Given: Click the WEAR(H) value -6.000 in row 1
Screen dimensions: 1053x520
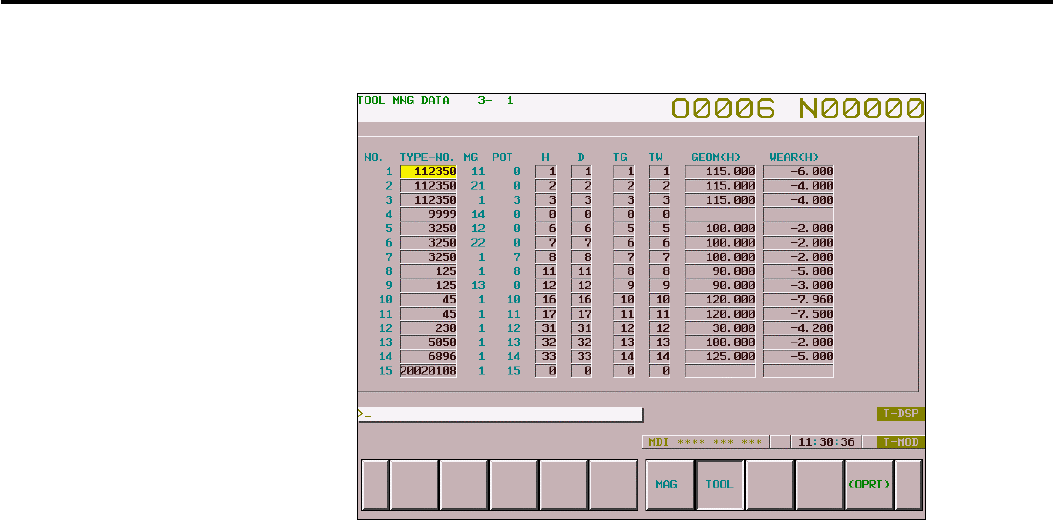Looking at the screenshot, I should point(798,171).
